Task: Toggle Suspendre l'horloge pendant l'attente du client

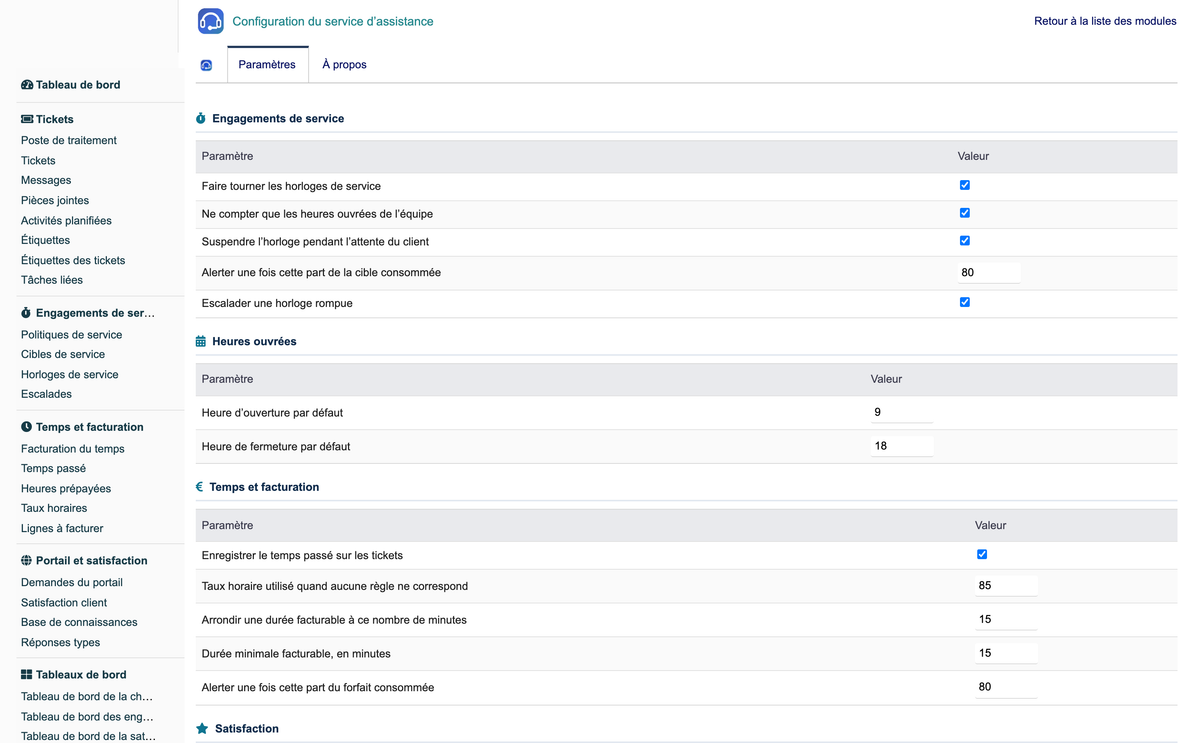Action: pyautogui.click(x=965, y=241)
